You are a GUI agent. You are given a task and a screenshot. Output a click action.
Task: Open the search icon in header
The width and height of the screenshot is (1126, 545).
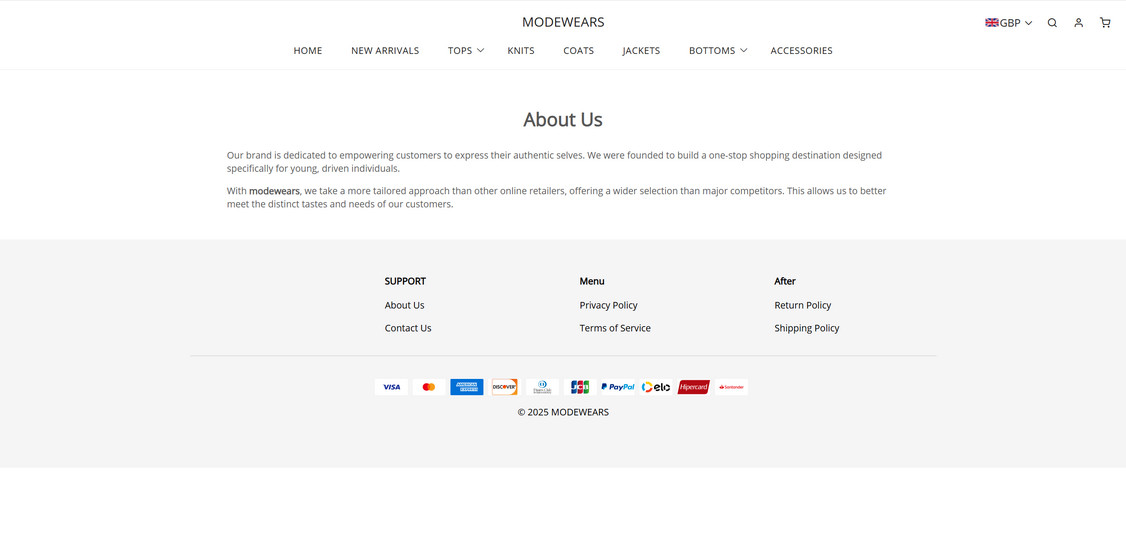(x=1052, y=23)
